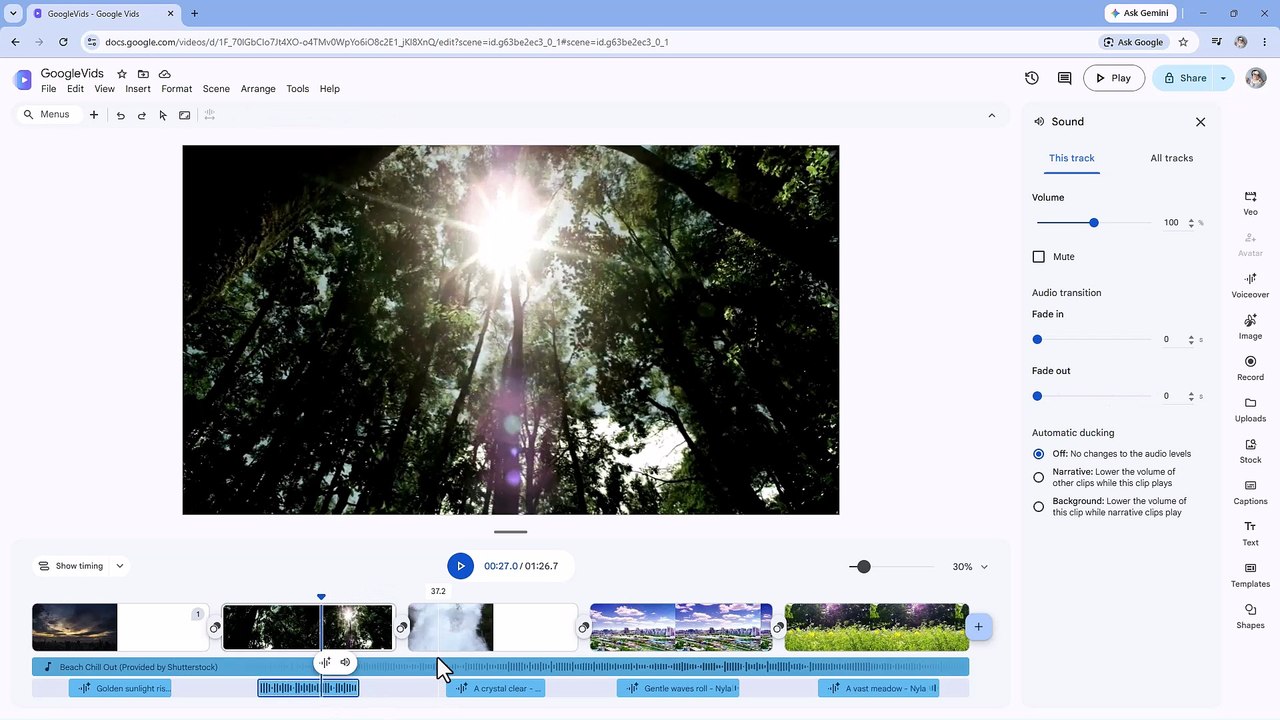Select Narrative ducking radio option
The width and height of the screenshot is (1280, 720).
click(x=1038, y=477)
